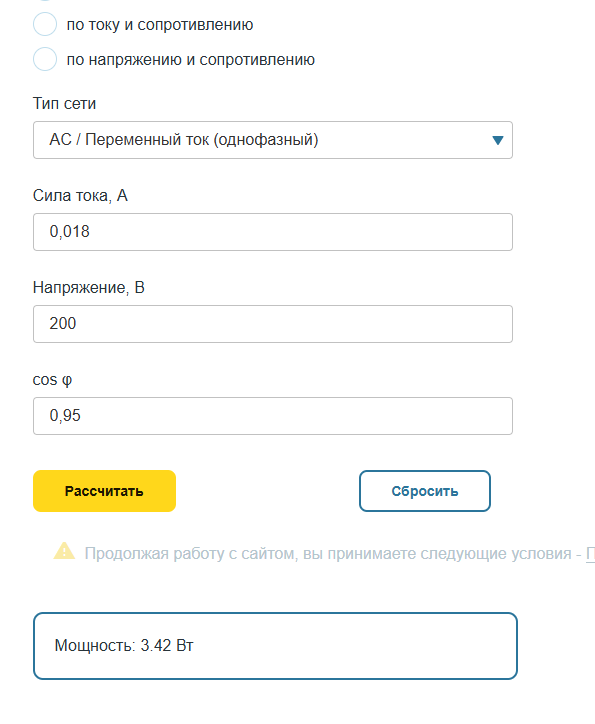The image size is (595, 724).
Task: Click the 'Сбросить' reset button
Action: coord(425,491)
